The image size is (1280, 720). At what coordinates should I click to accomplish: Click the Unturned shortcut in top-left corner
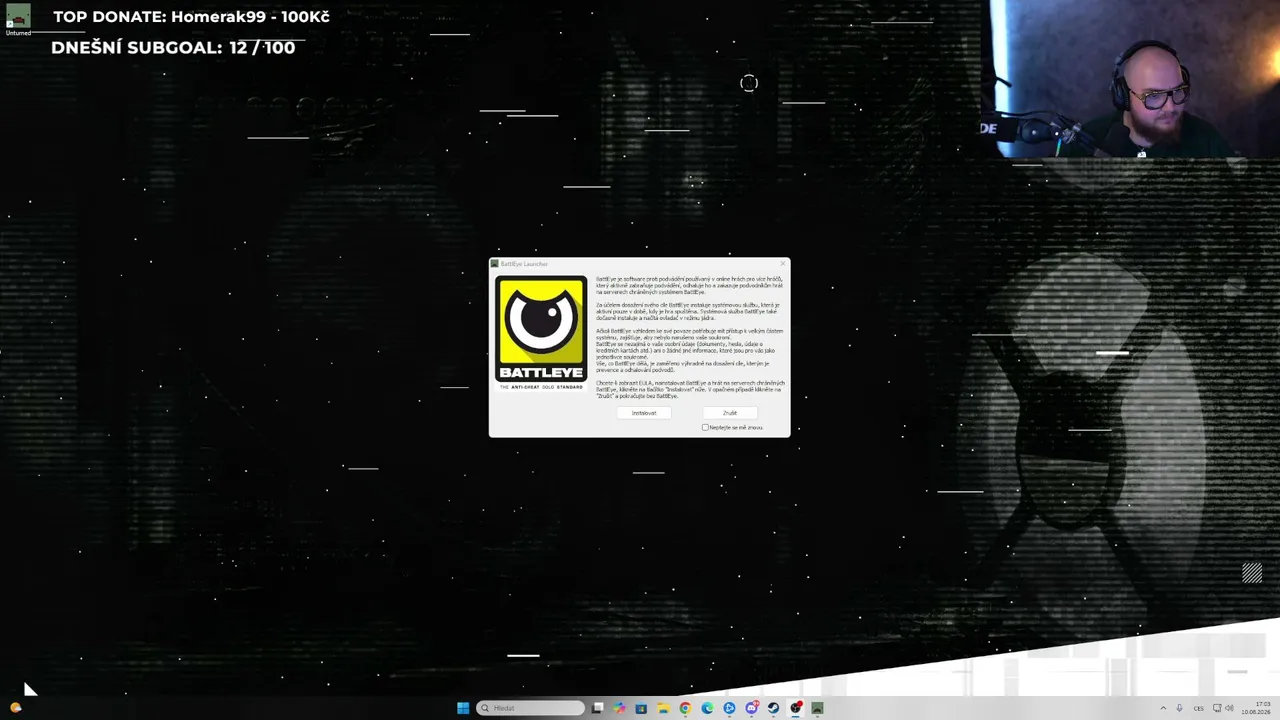(18, 19)
